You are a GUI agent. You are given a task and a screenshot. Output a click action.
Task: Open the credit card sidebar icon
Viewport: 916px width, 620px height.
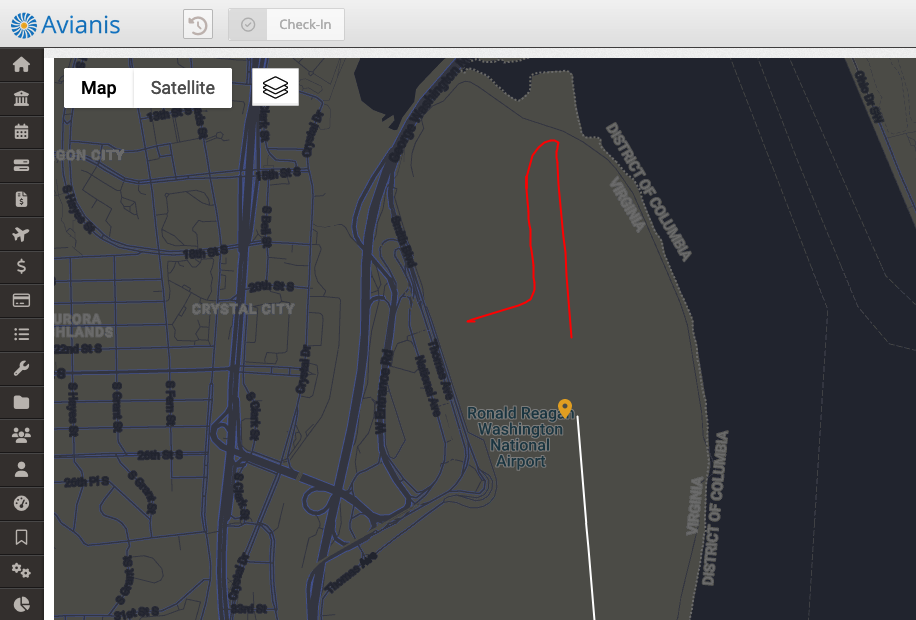tap(22, 300)
